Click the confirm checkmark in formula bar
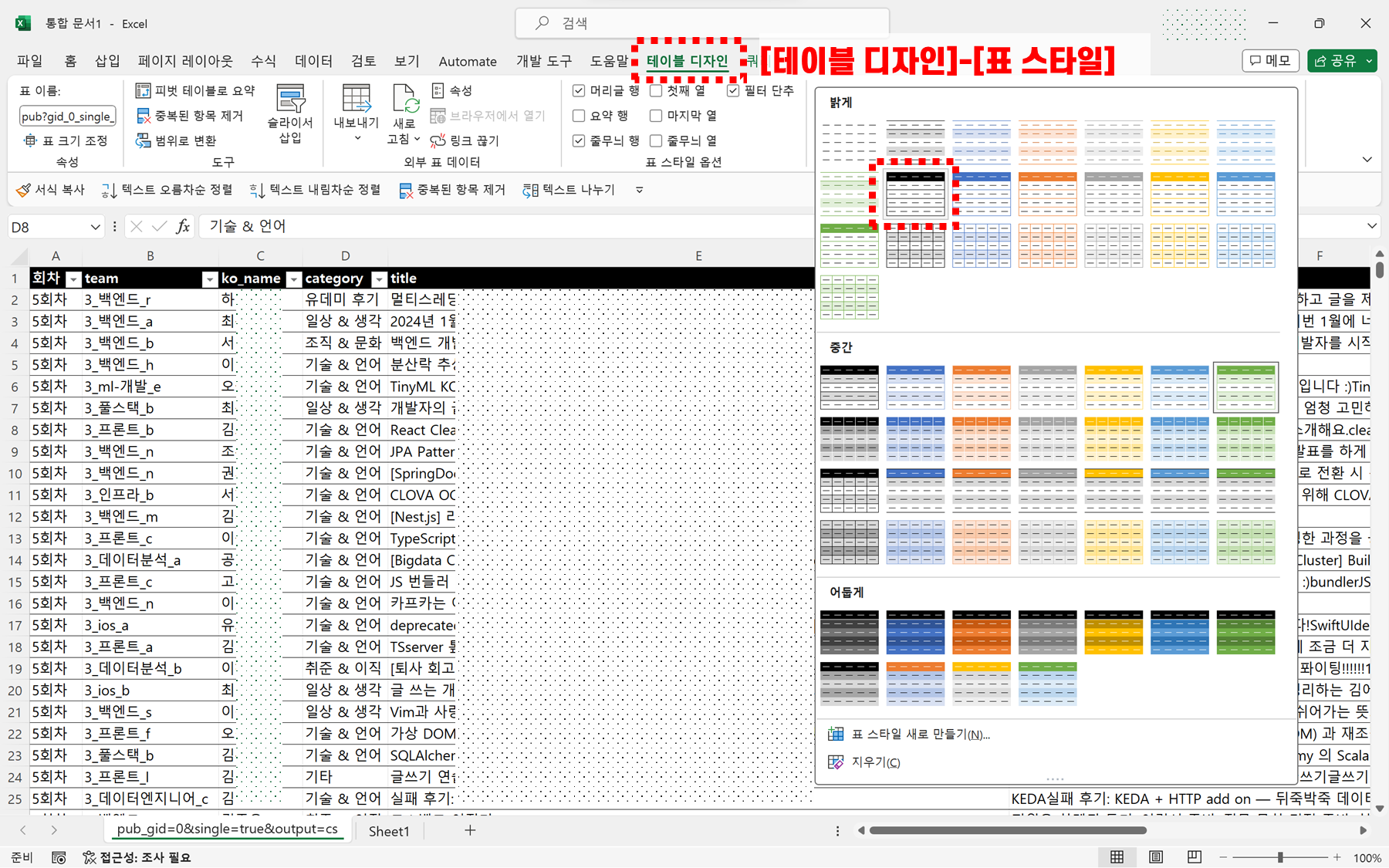This screenshot has width=1389, height=868. pos(160,226)
